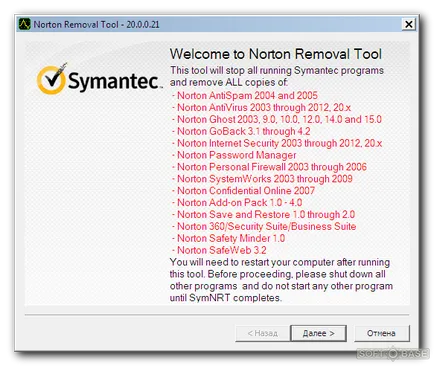
Task: Click 'Norton GoBack 3.1 through 4.2' line
Action: [x=241, y=131]
